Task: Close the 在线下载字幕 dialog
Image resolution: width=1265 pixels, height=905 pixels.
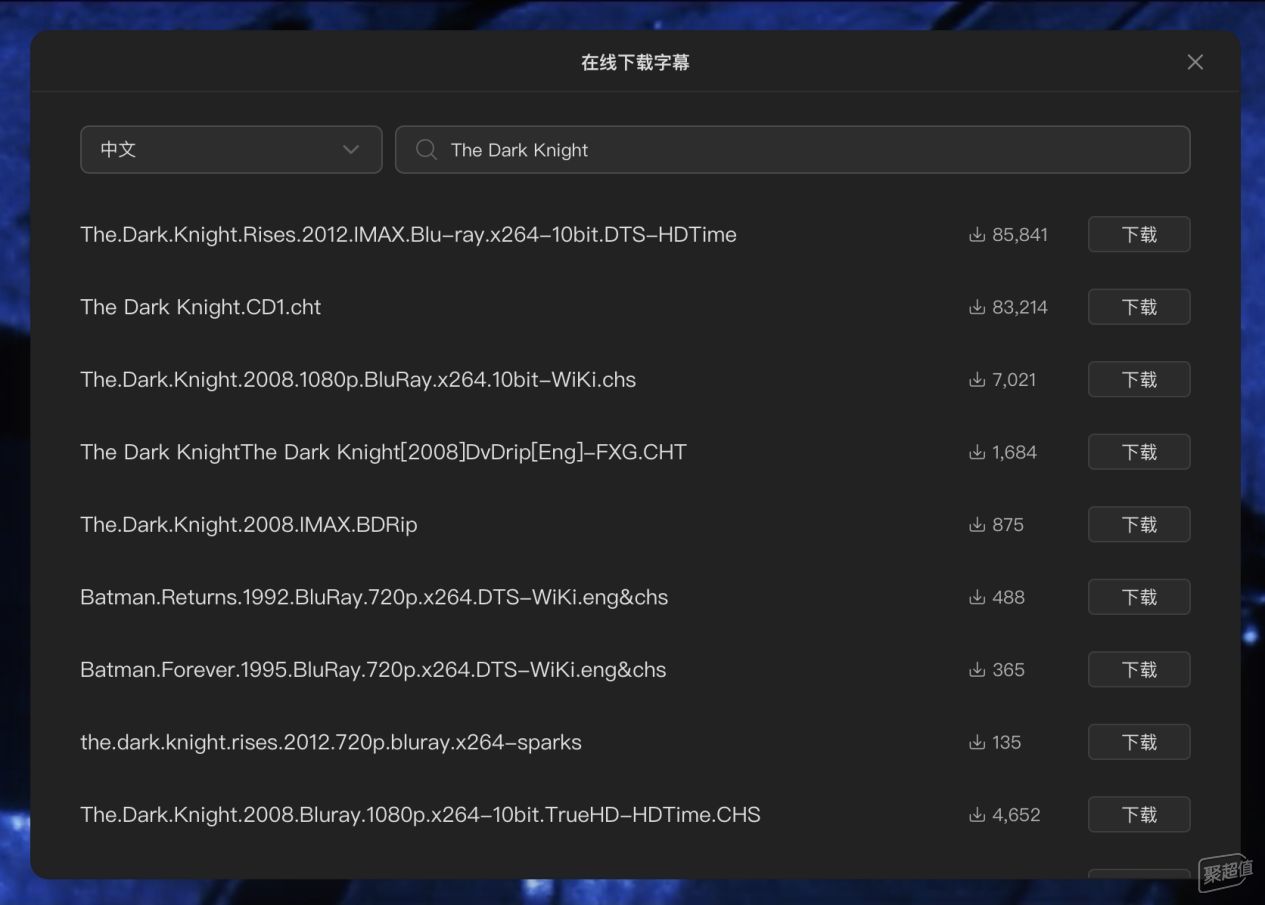Action: tap(1195, 62)
